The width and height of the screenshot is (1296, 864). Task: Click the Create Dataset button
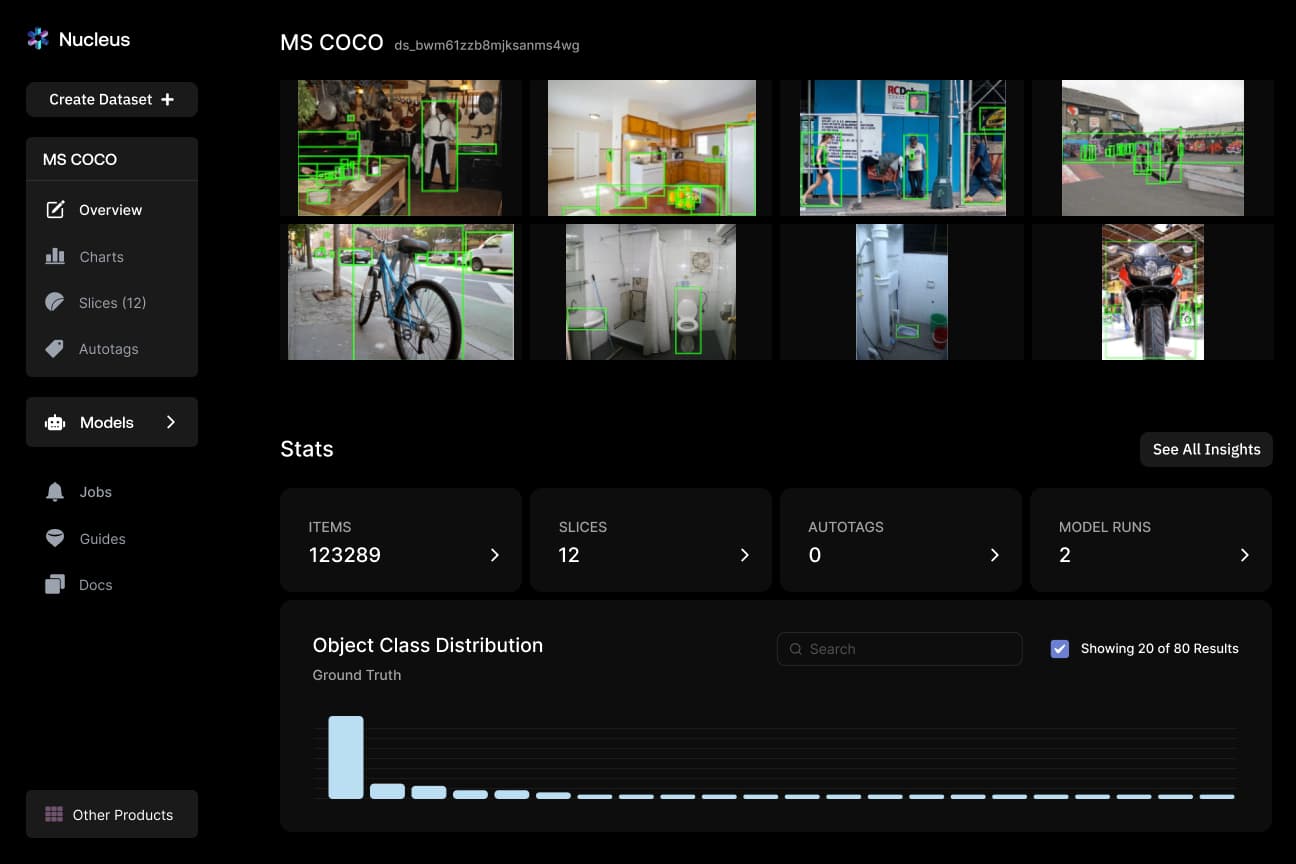112,99
